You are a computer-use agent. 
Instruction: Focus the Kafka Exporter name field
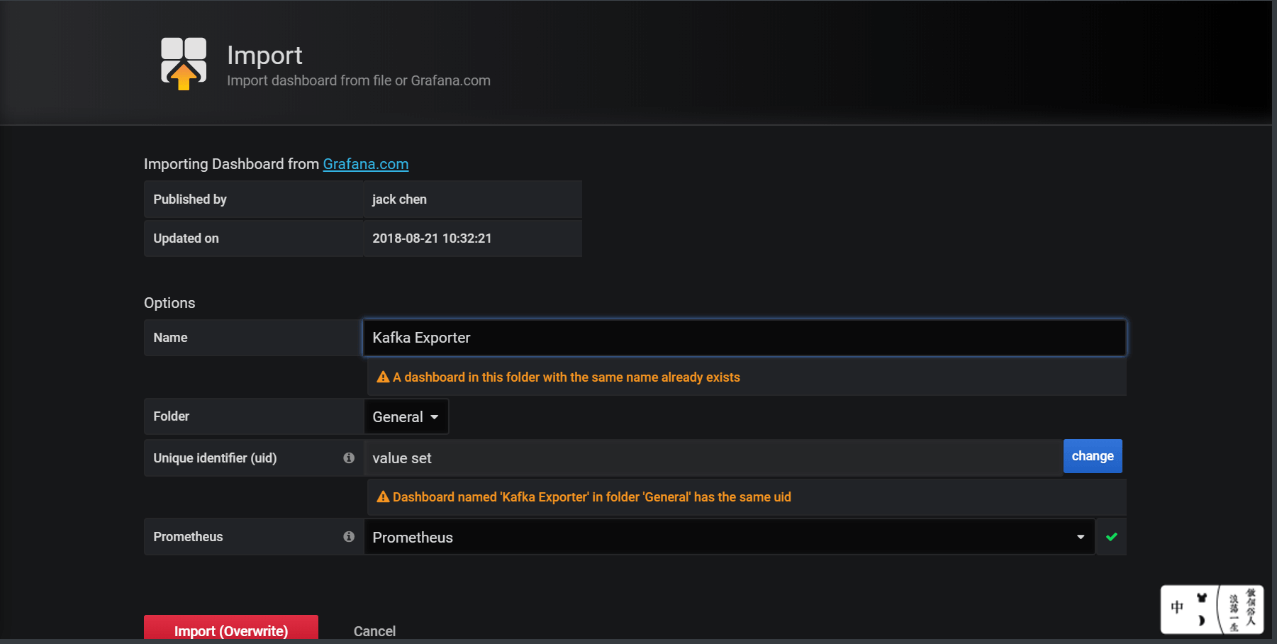click(744, 338)
